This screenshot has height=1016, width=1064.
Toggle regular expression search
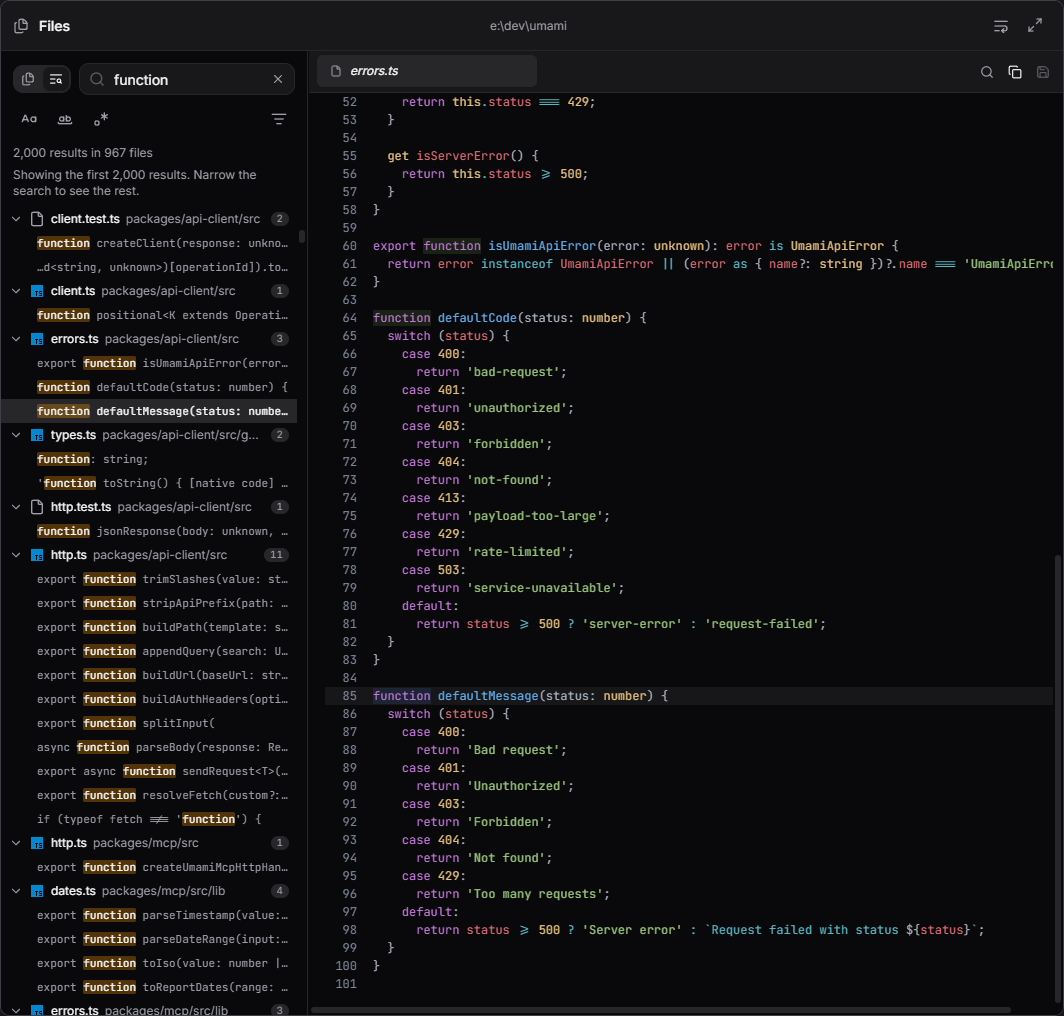click(x=100, y=119)
